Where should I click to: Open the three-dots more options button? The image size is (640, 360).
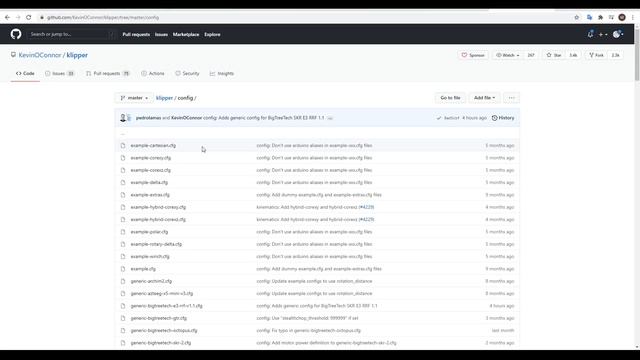coord(511,98)
